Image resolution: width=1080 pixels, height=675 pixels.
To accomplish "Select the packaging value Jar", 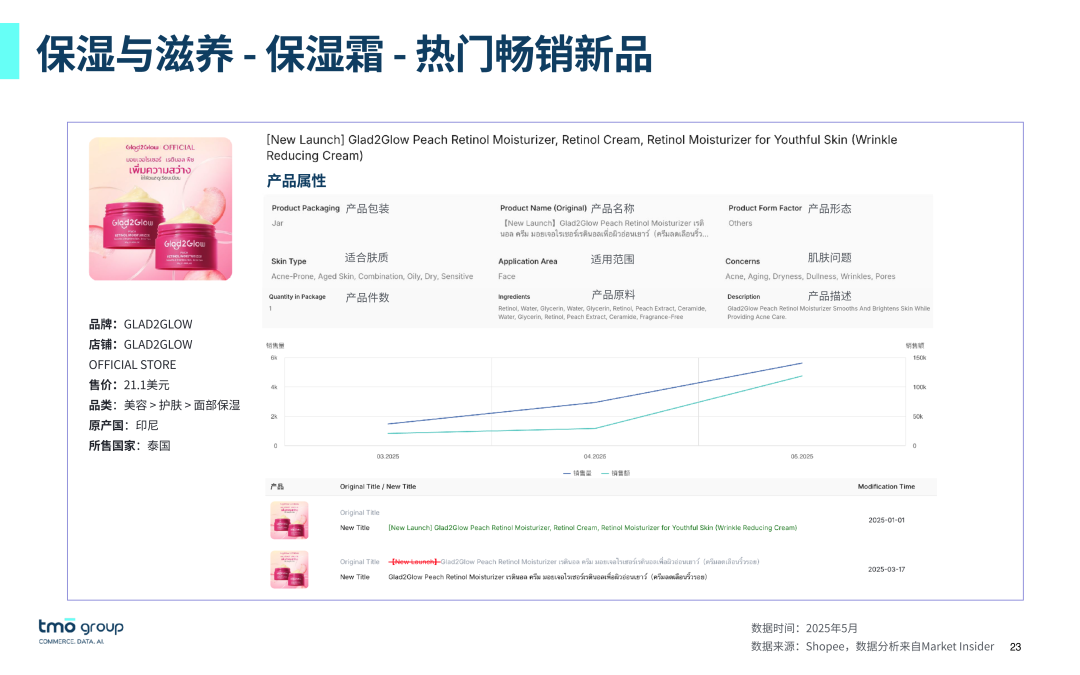I will coord(278,223).
